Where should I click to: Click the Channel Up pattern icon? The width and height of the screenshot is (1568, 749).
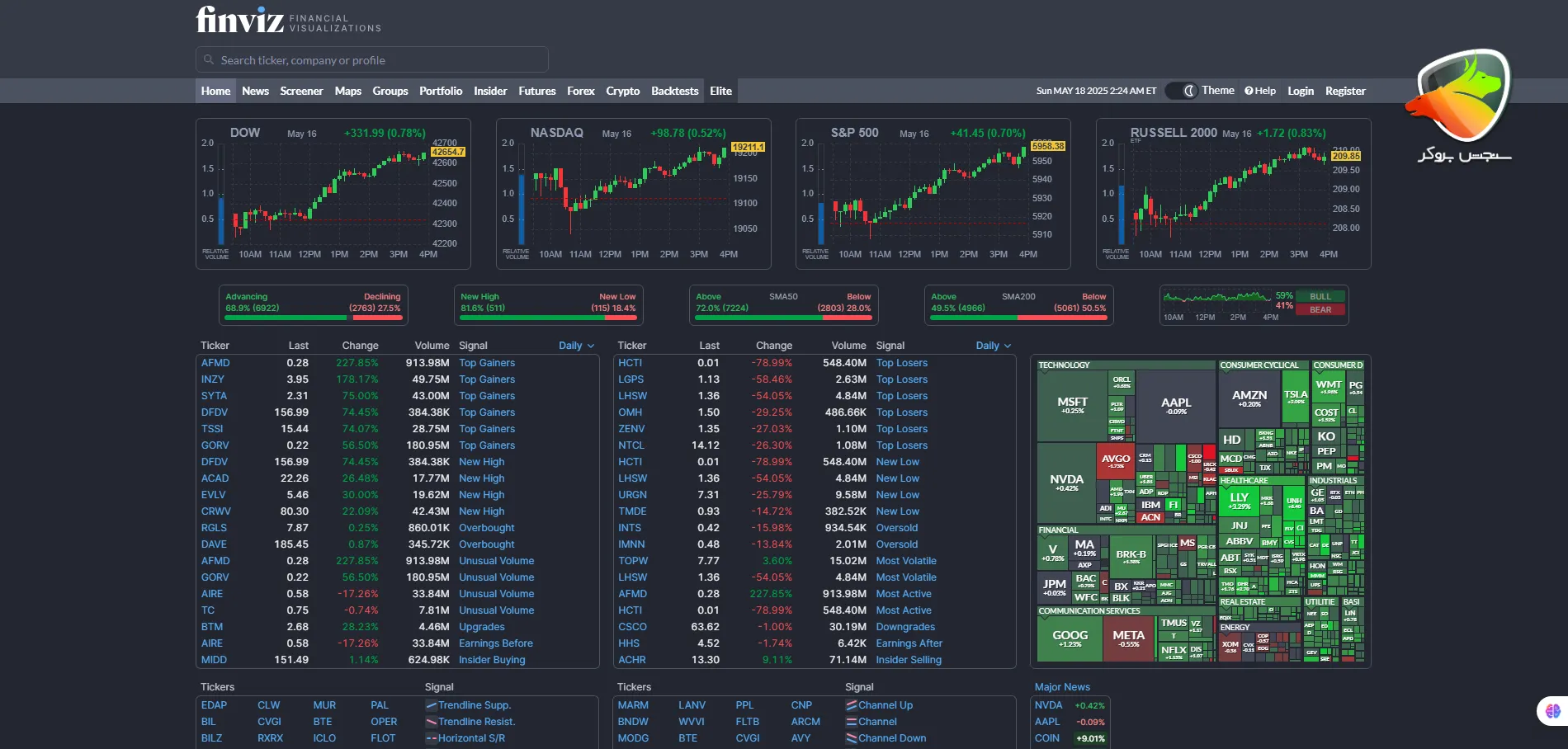(x=851, y=705)
